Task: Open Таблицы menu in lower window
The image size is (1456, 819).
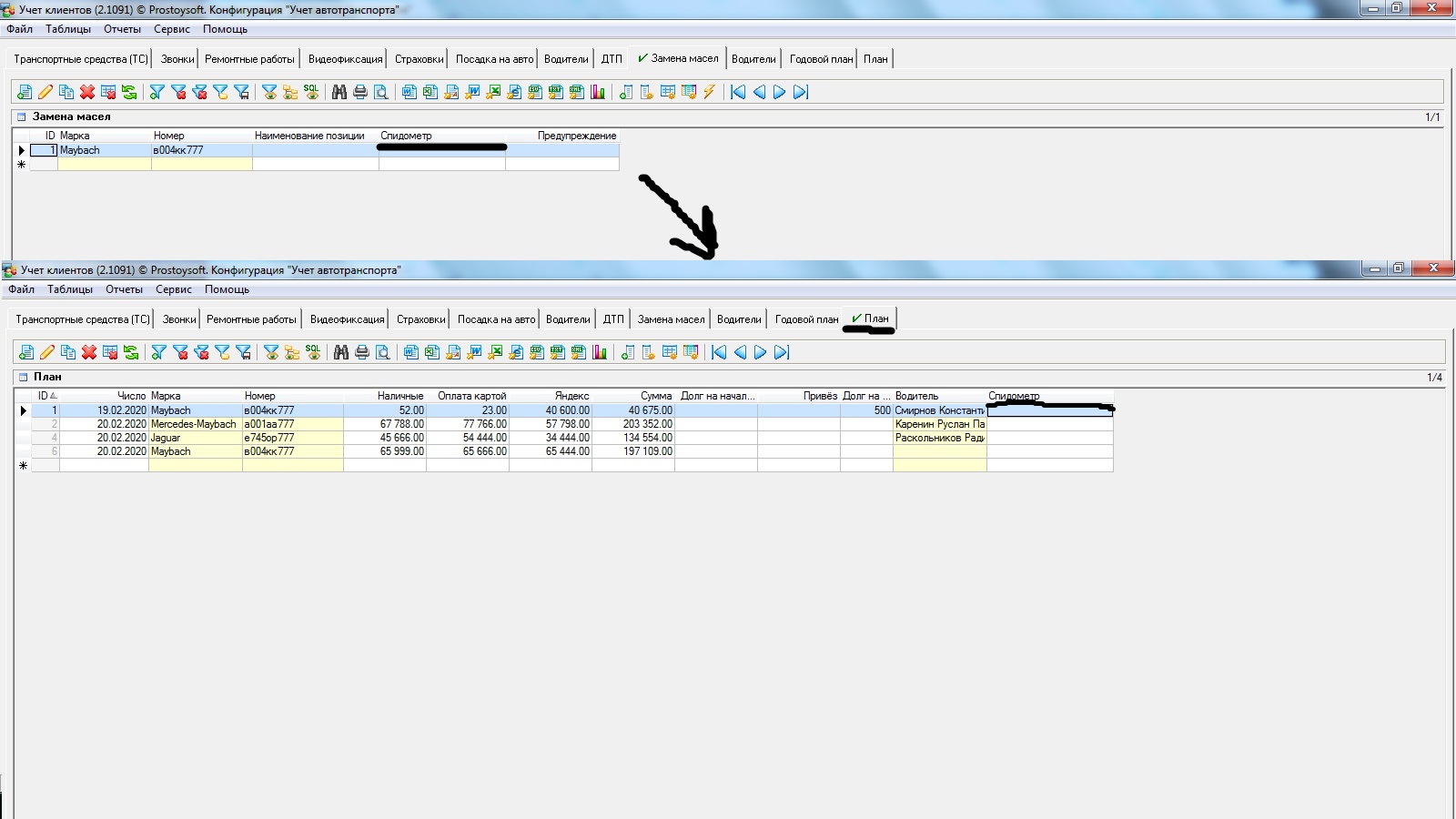Action: tap(70, 289)
